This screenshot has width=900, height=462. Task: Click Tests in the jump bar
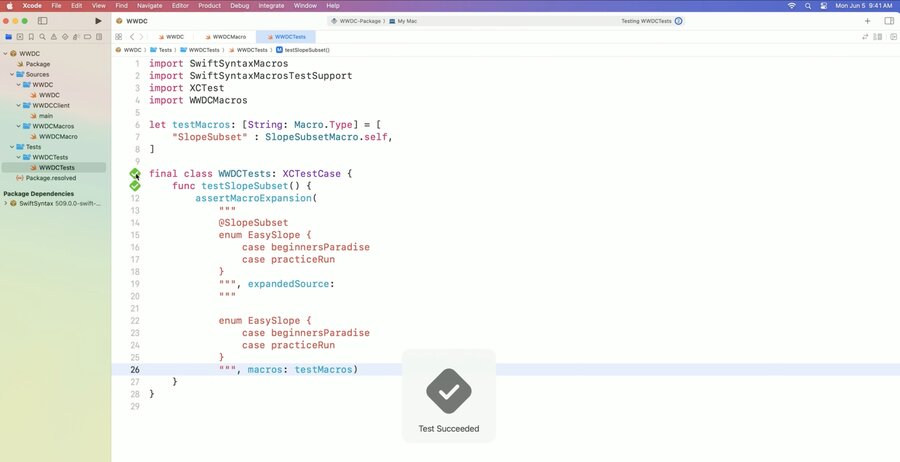click(x=161, y=50)
